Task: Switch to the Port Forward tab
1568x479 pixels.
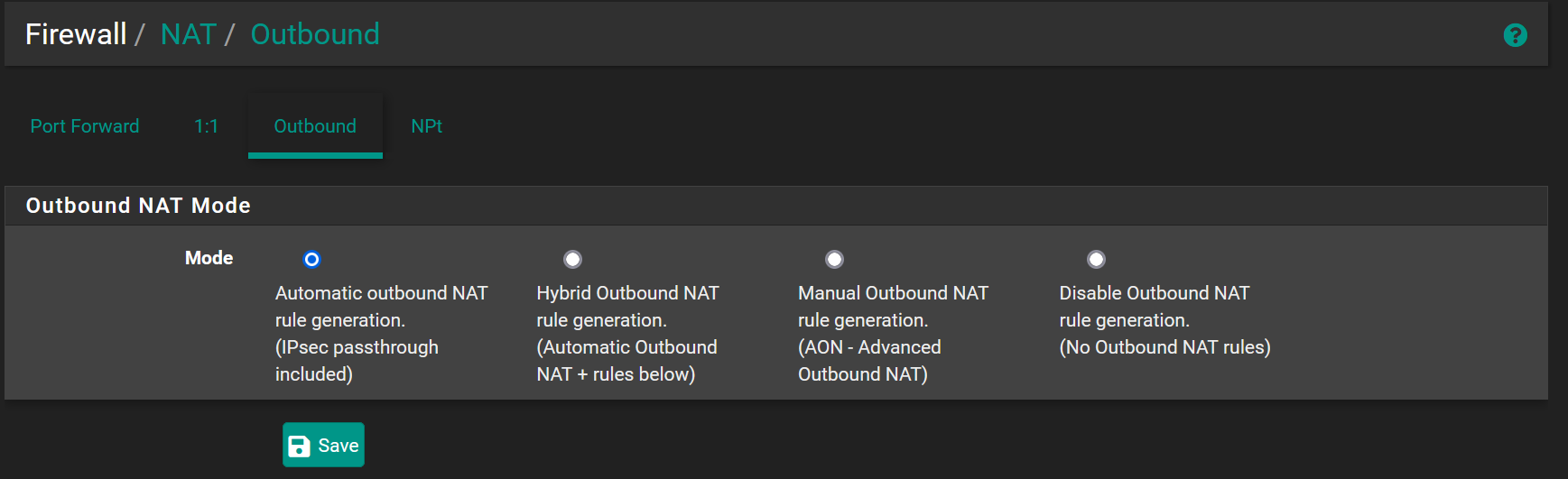Action: [x=85, y=126]
